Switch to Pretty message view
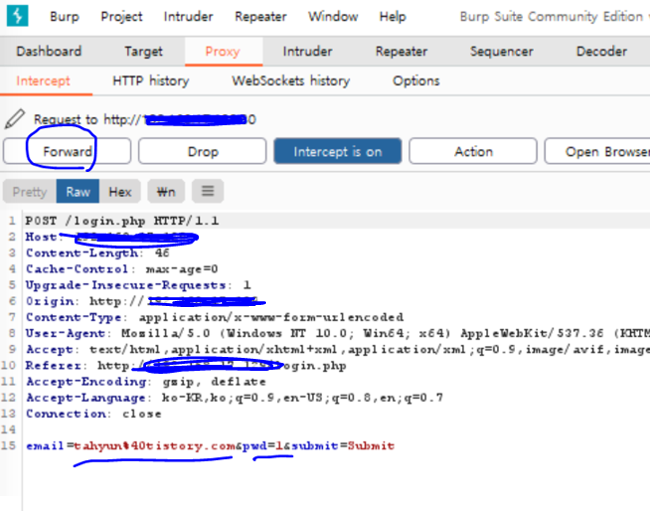This screenshot has width=650, height=511. [29, 191]
